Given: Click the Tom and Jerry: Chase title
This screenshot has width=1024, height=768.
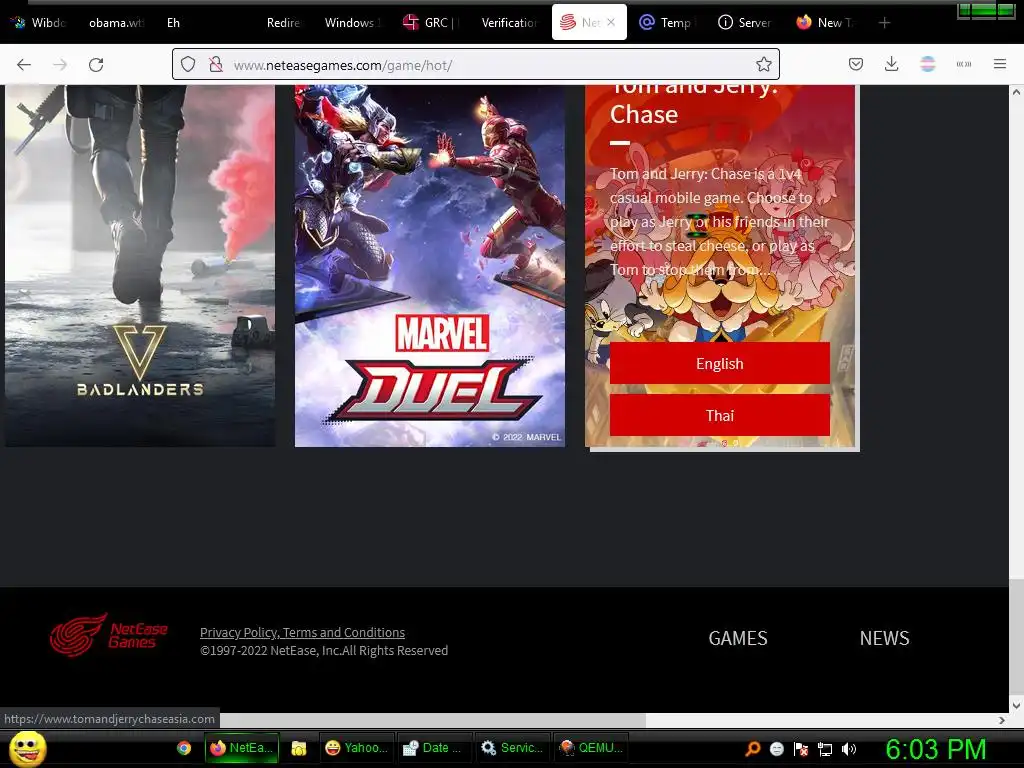Looking at the screenshot, I should [694, 103].
